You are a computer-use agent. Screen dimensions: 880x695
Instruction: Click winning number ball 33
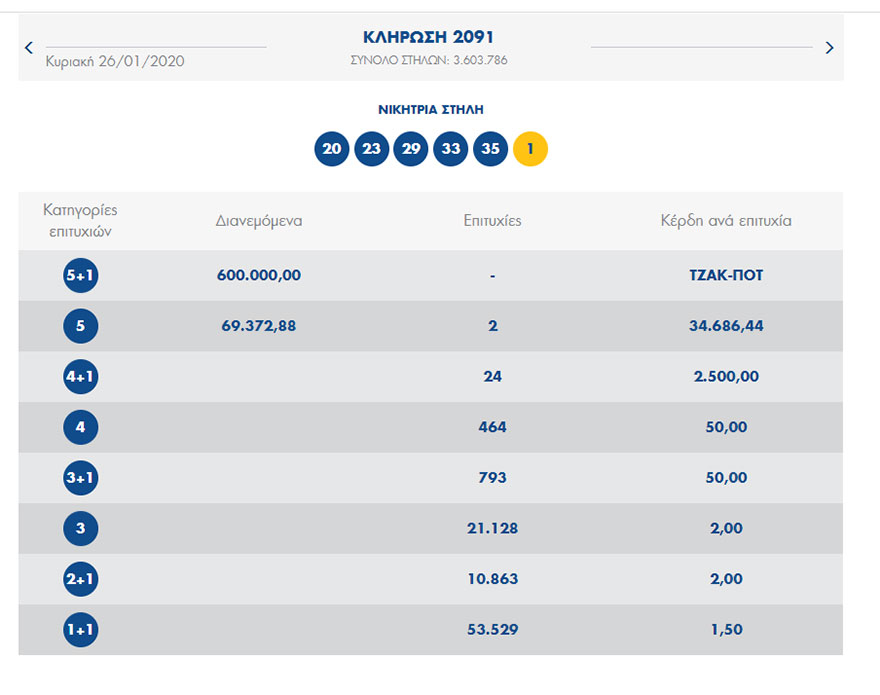coord(451,149)
